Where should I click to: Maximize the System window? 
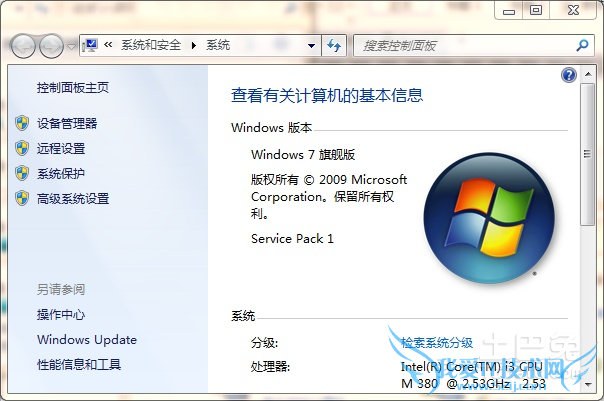536,10
